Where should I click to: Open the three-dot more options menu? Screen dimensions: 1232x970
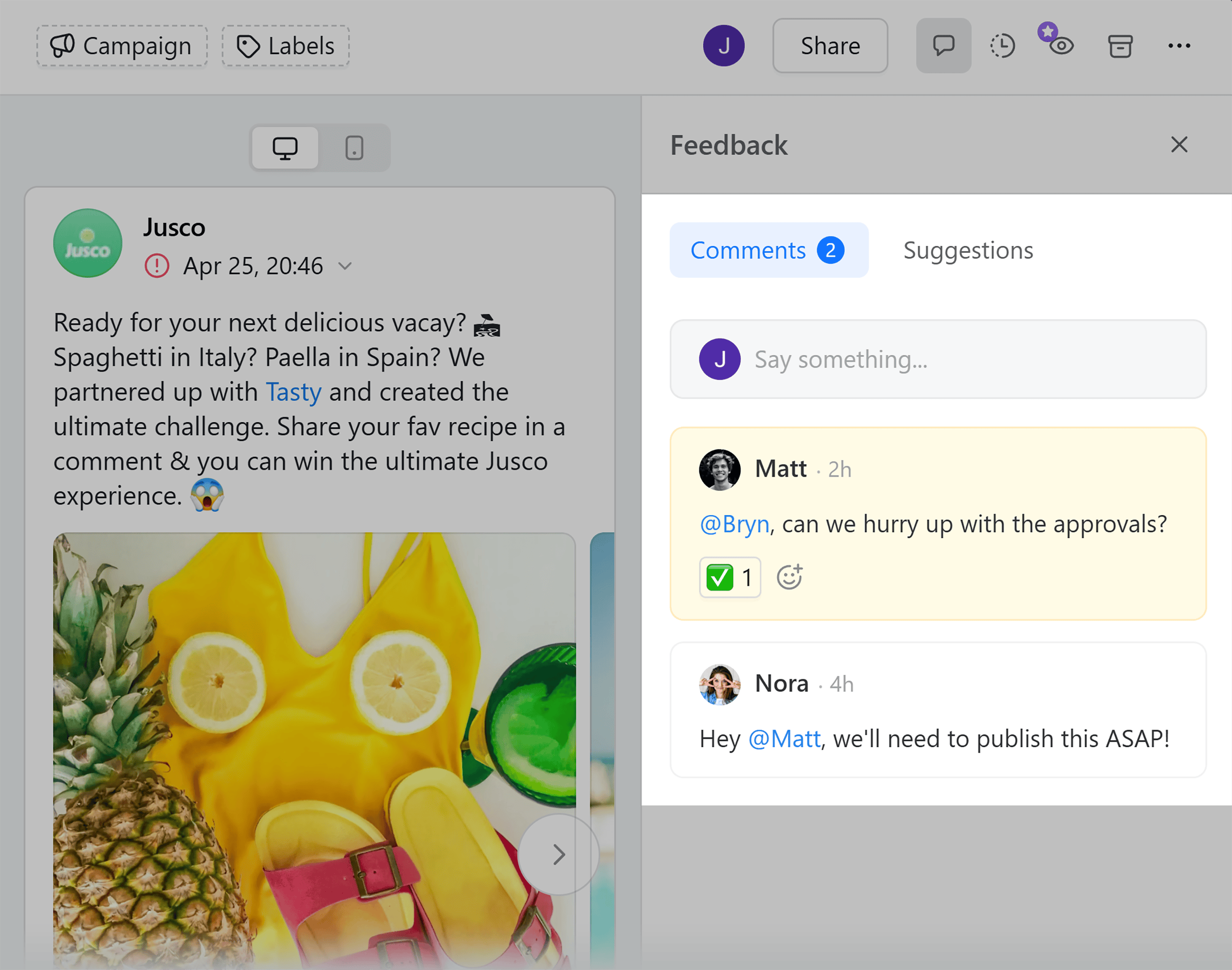tap(1178, 45)
